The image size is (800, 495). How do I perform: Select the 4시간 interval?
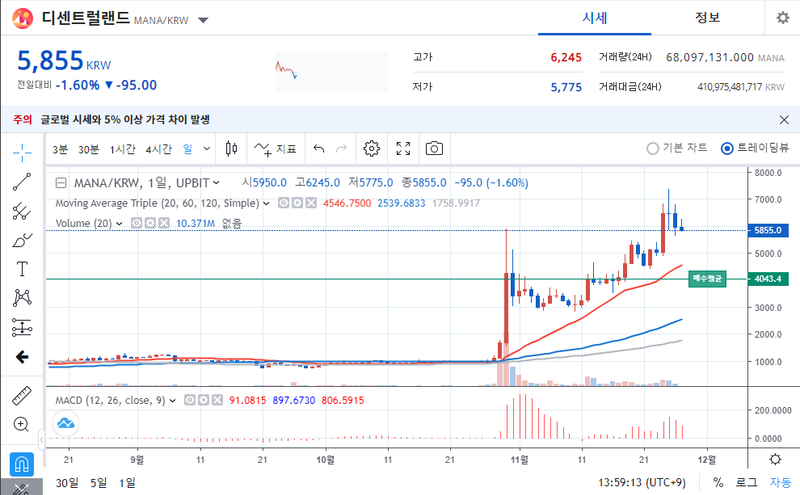[159, 149]
